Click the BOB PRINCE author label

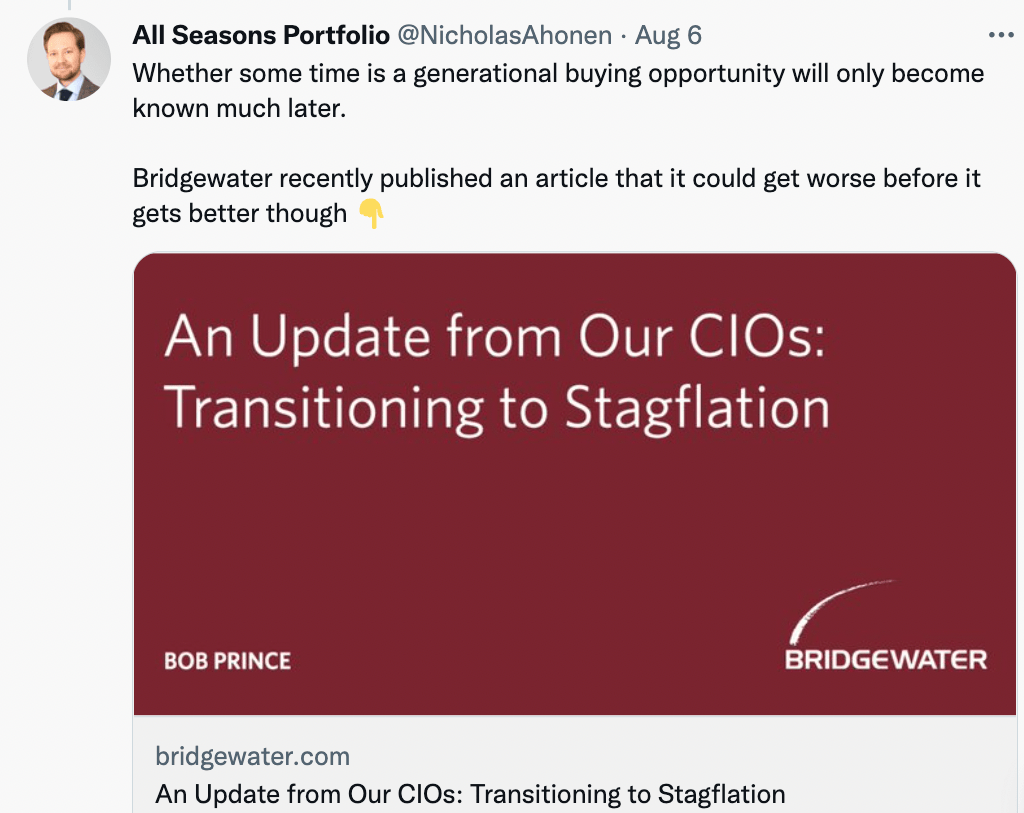pyautogui.click(x=227, y=661)
